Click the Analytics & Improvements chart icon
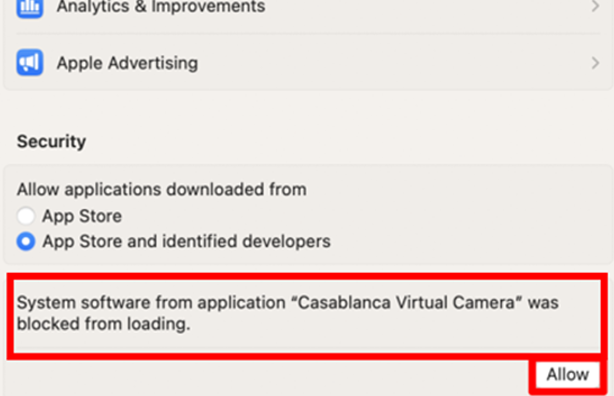 (x=29, y=7)
